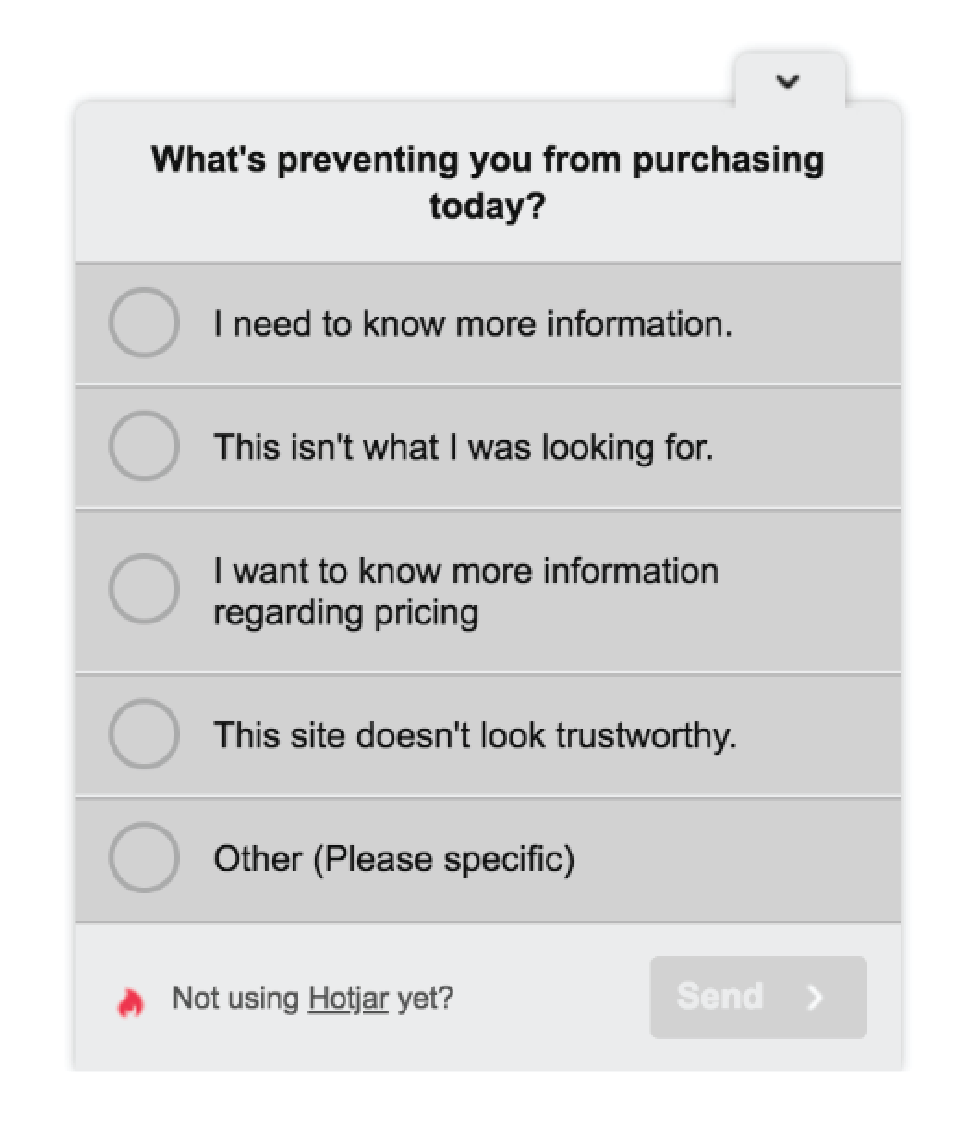Select 'This site doesn't look trustworthy' radio

[x=145, y=734]
